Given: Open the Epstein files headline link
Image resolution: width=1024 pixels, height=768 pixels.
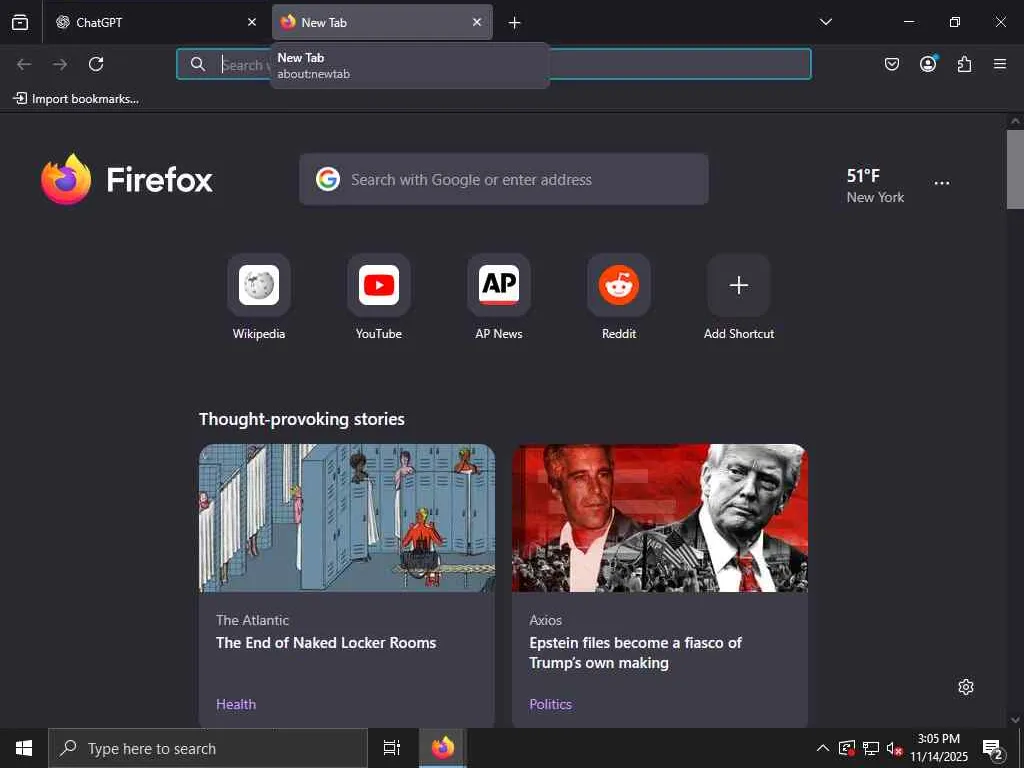Looking at the screenshot, I should tap(635, 653).
